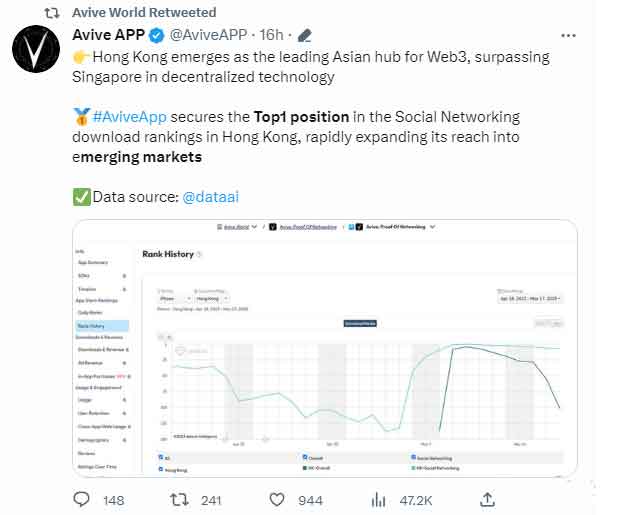View tweet analytics bar chart icon

(379, 499)
